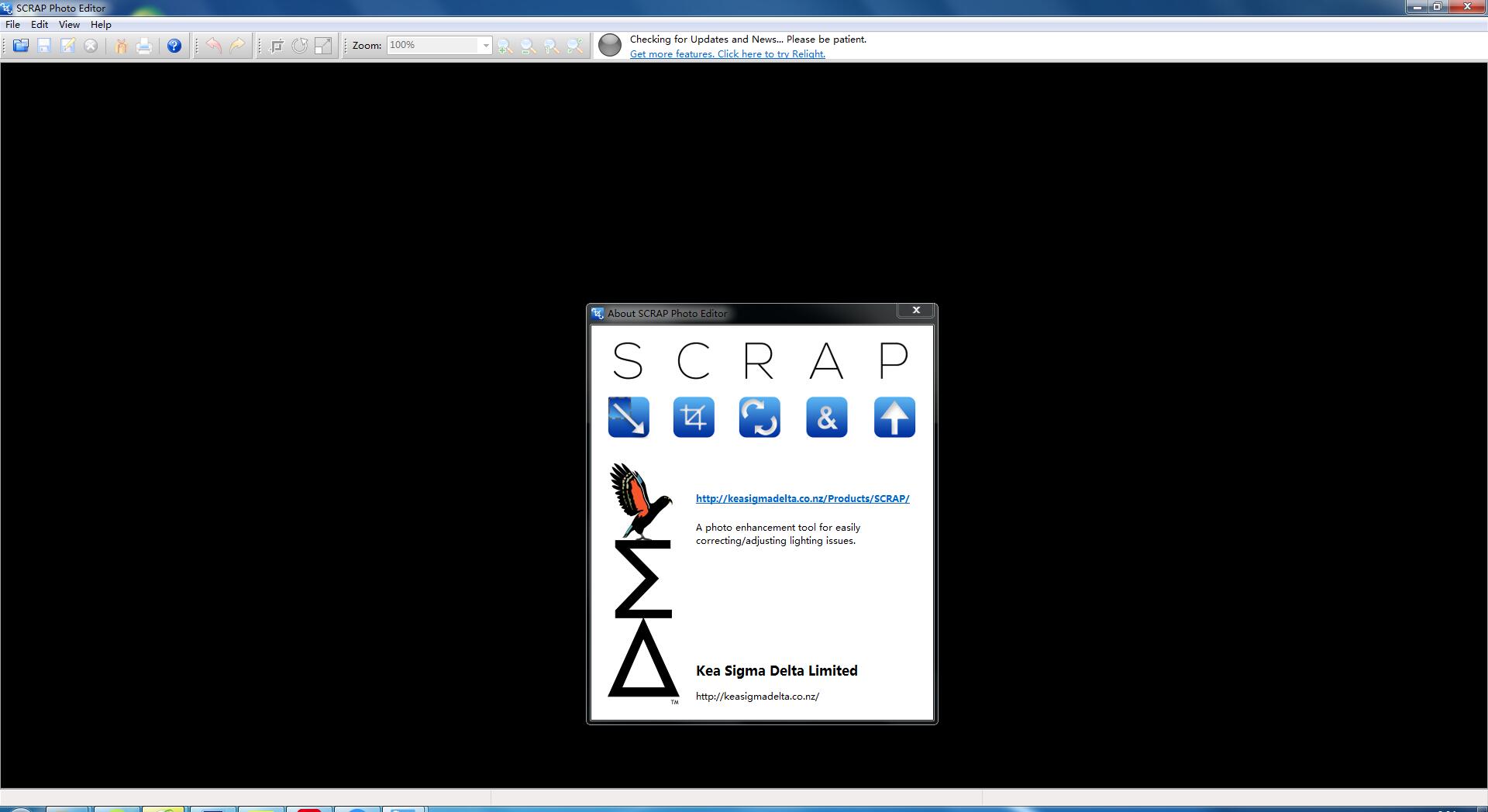The image size is (1488, 812).
Task: Click the Zoom Out magnifier icon
Action: tap(529, 46)
